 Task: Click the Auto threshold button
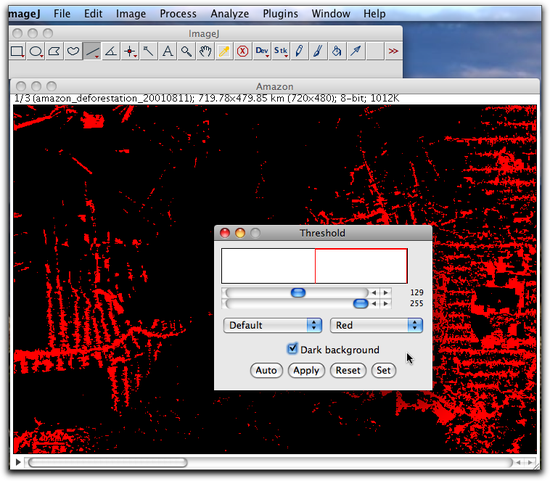click(266, 370)
